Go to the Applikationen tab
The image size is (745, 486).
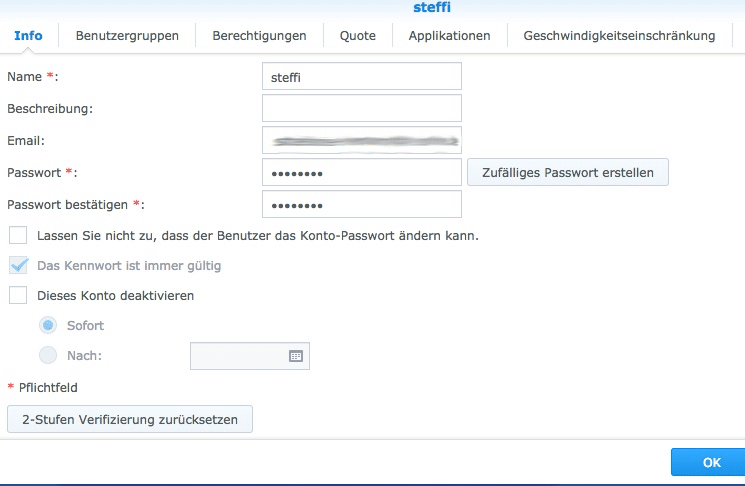pos(449,36)
